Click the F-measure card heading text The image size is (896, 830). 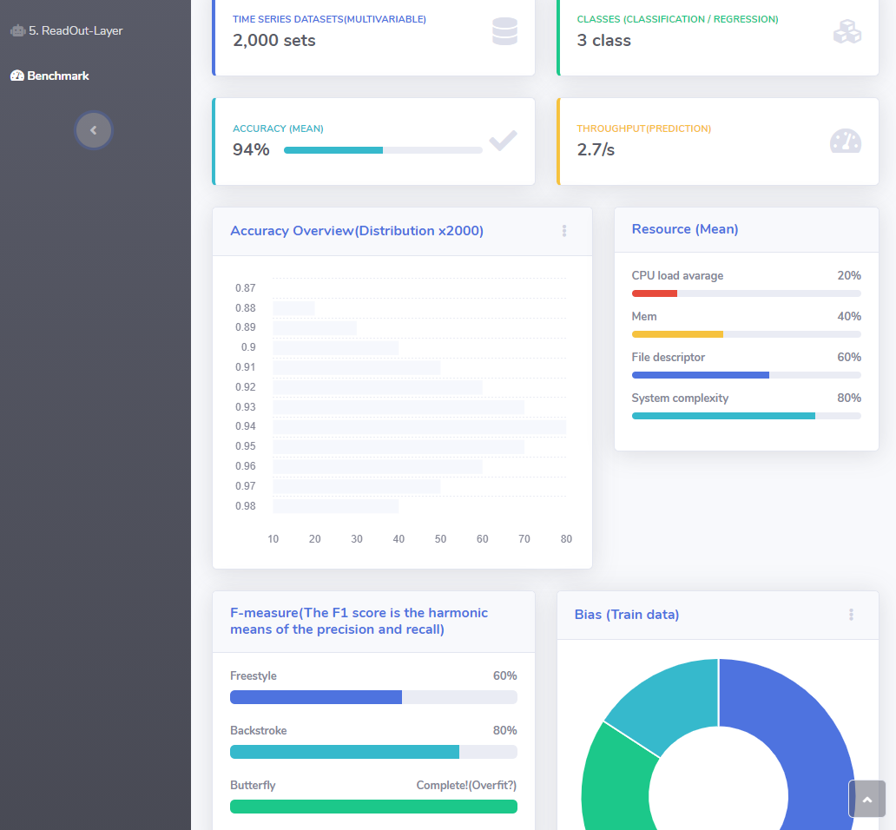click(359, 621)
